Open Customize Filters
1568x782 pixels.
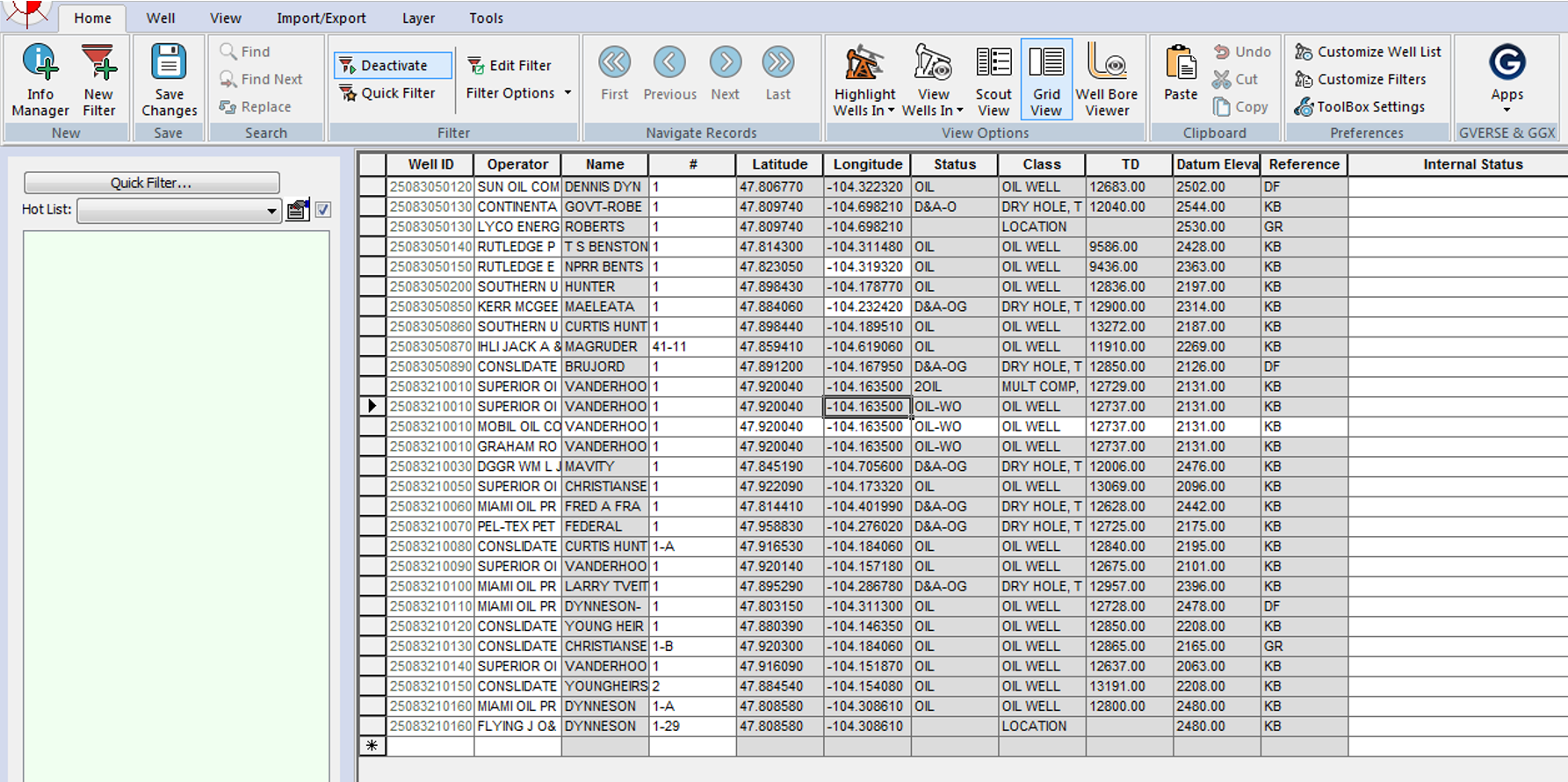[x=1360, y=79]
